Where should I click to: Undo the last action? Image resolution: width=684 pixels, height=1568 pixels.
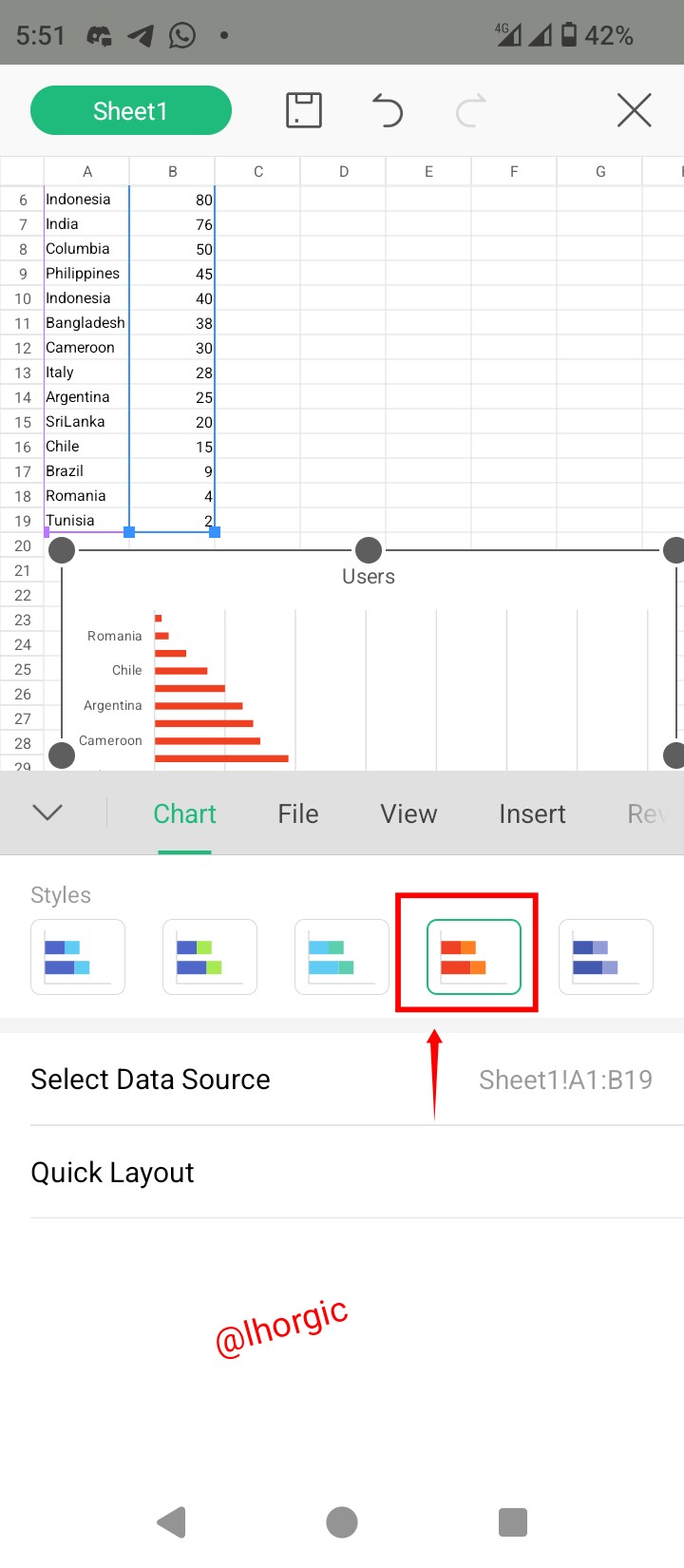point(387,110)
